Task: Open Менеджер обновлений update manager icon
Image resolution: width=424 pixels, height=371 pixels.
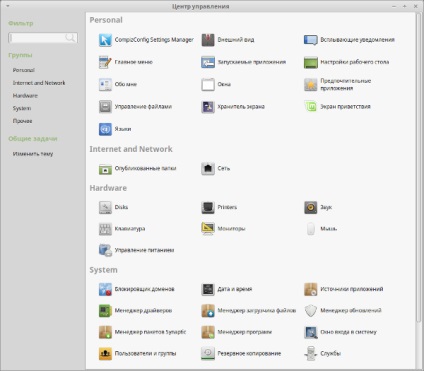Action: 311,311
